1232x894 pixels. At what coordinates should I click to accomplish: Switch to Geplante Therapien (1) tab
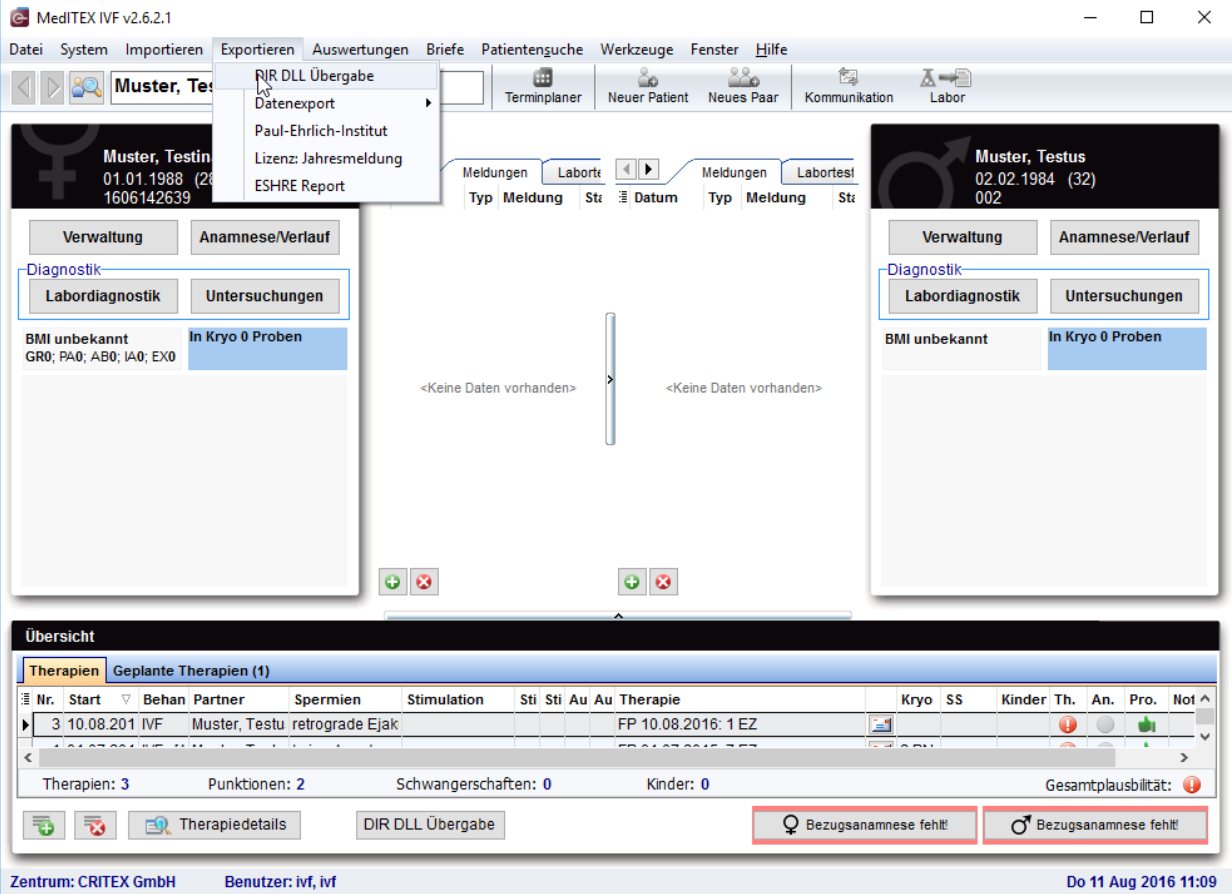coord(191,671)
